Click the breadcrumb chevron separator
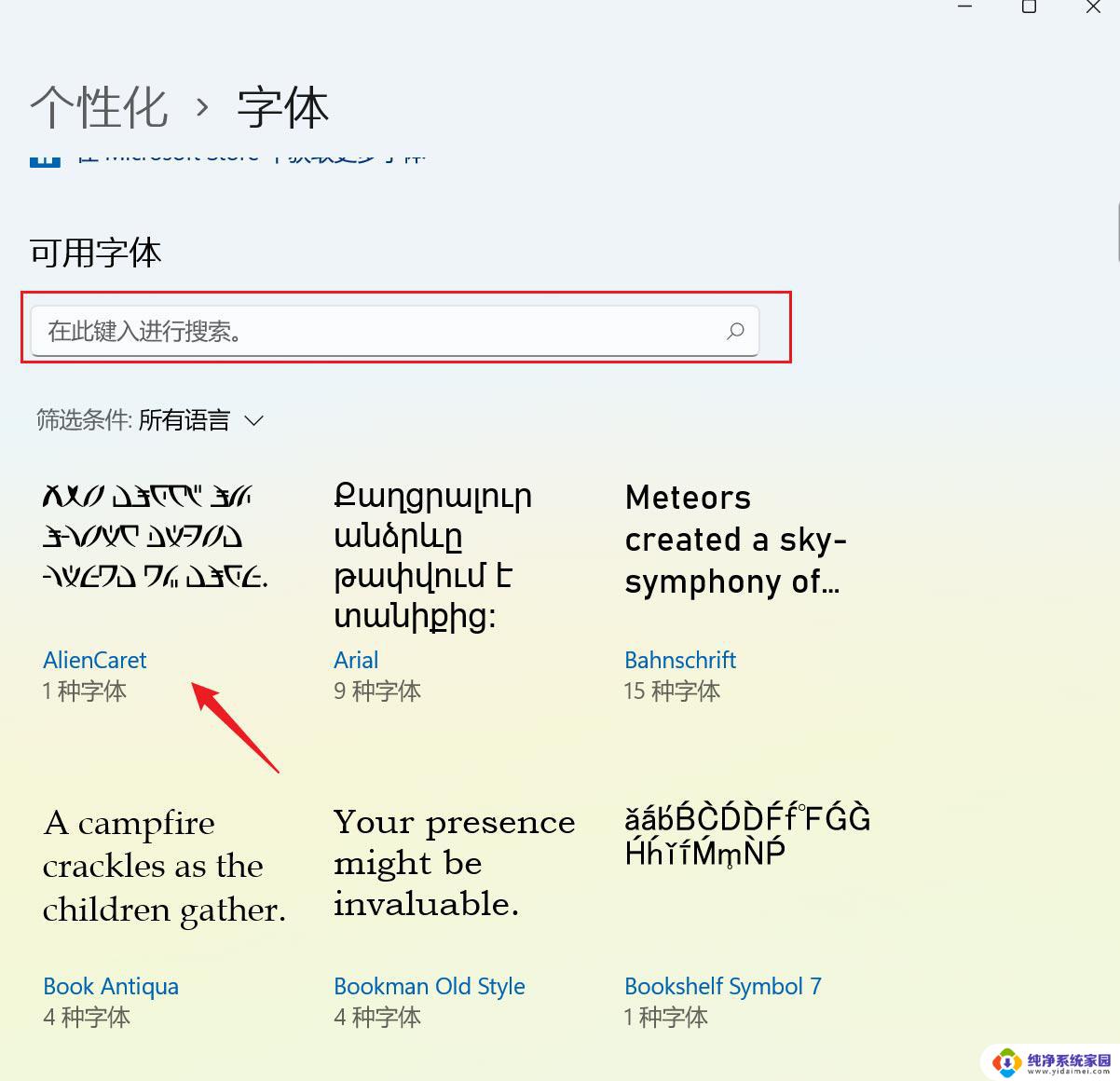The height and width of the screenshot is (1081, 1120). 202,108
